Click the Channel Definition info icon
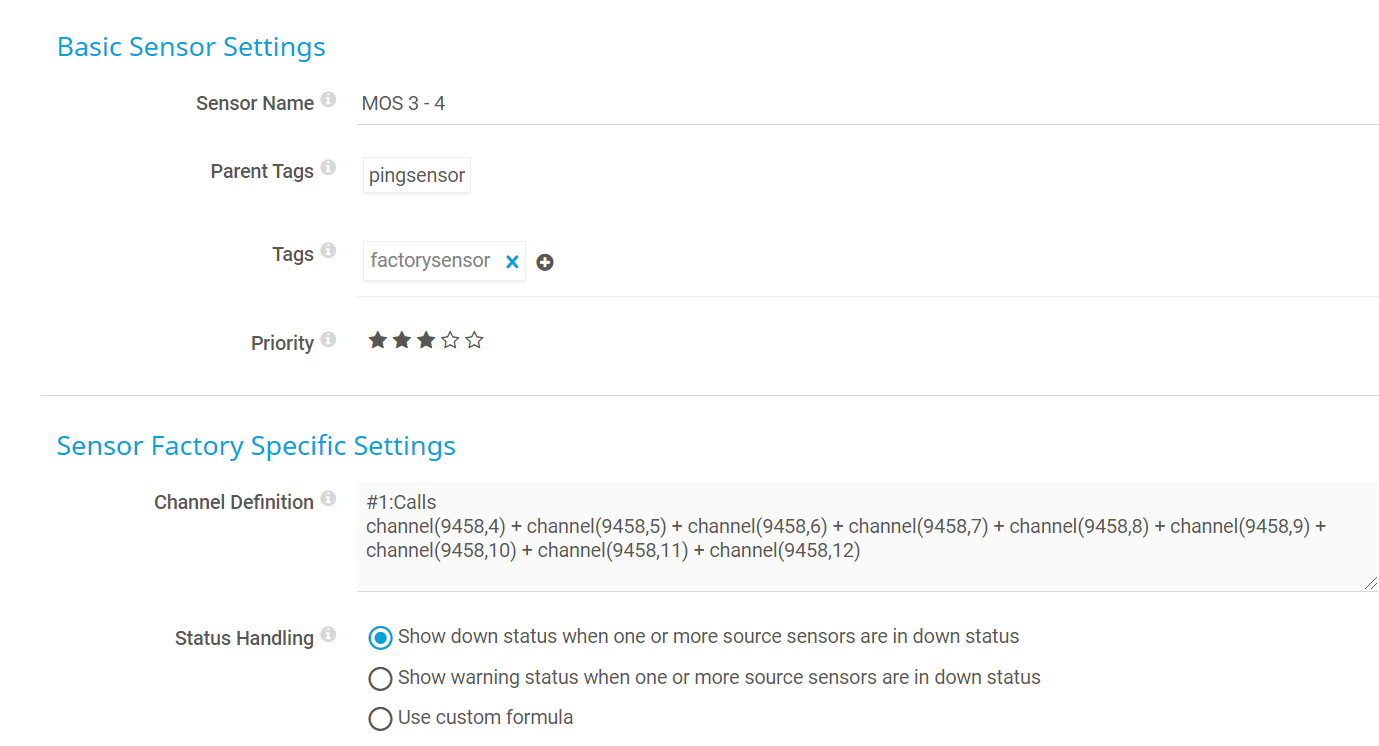 pyautogui.click(x=328, y=499)
